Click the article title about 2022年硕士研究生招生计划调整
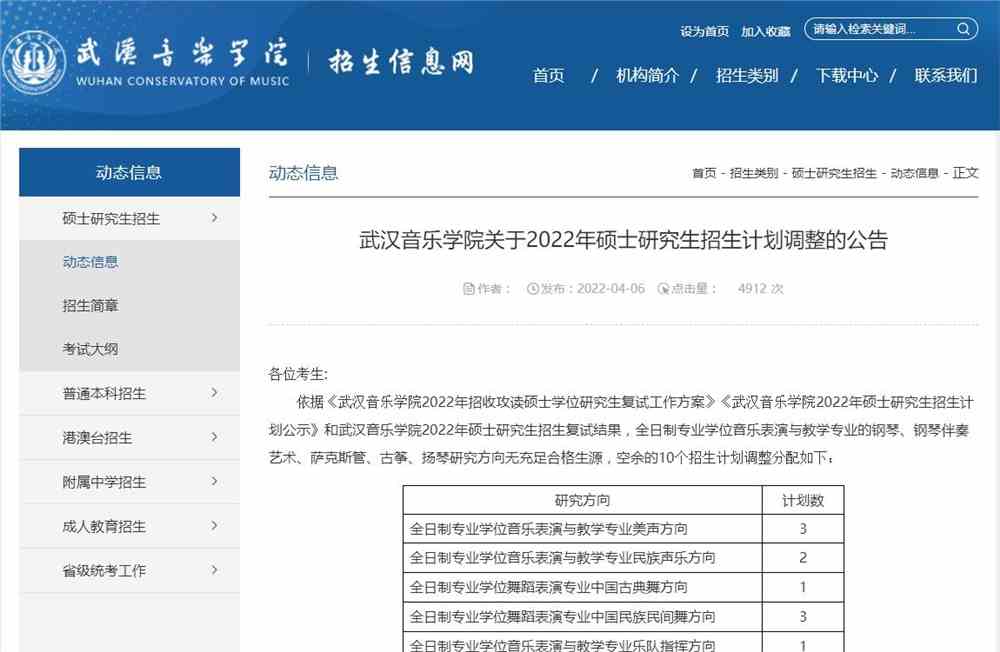Screen dimensions: 1000x652 [623, 240]
